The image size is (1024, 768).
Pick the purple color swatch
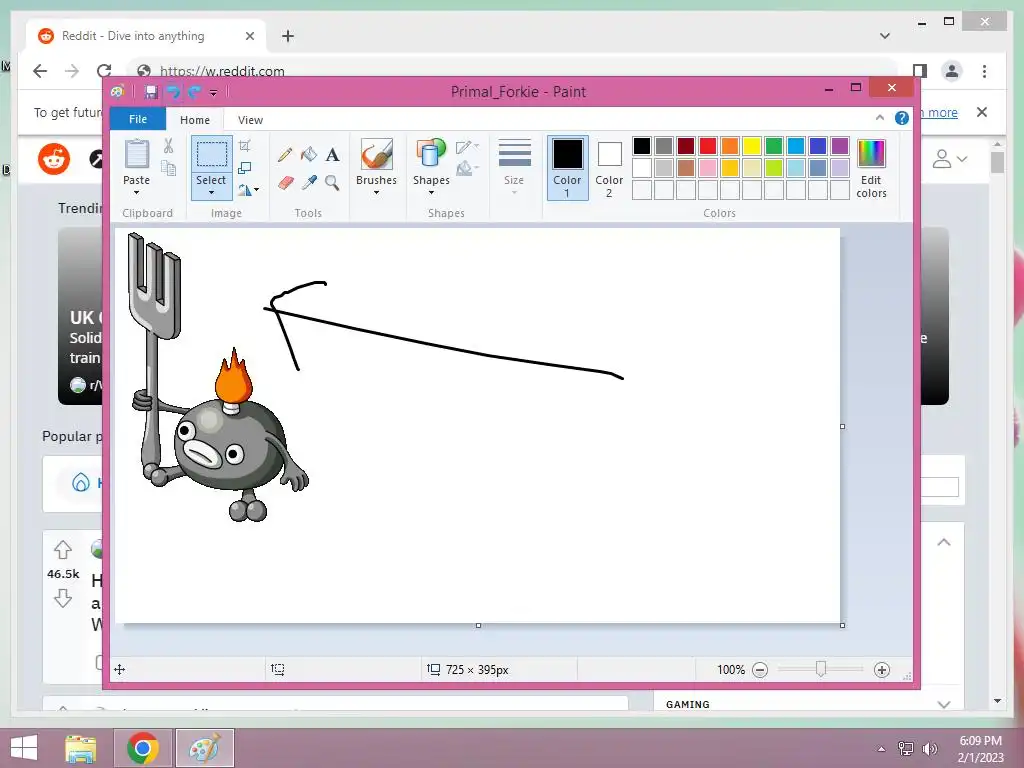point(840,146)
